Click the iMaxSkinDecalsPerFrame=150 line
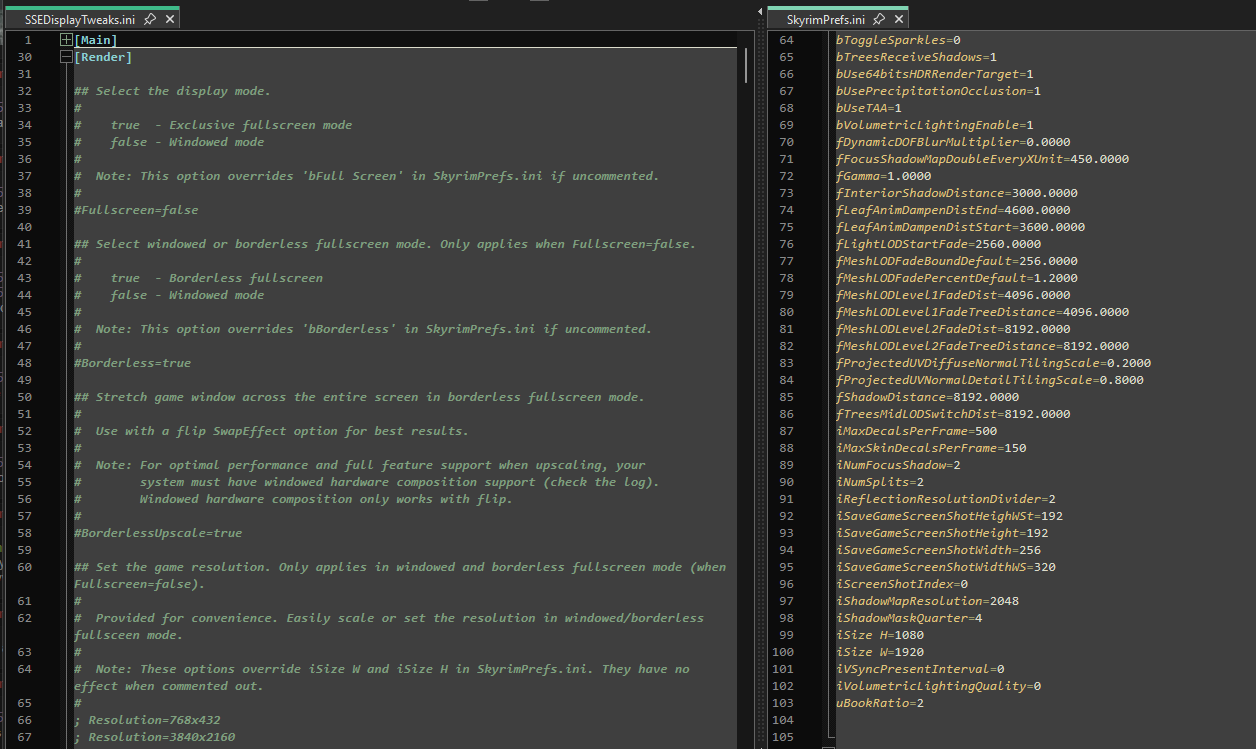This screenshot has width=1256, height=749. tap(931, 448)
